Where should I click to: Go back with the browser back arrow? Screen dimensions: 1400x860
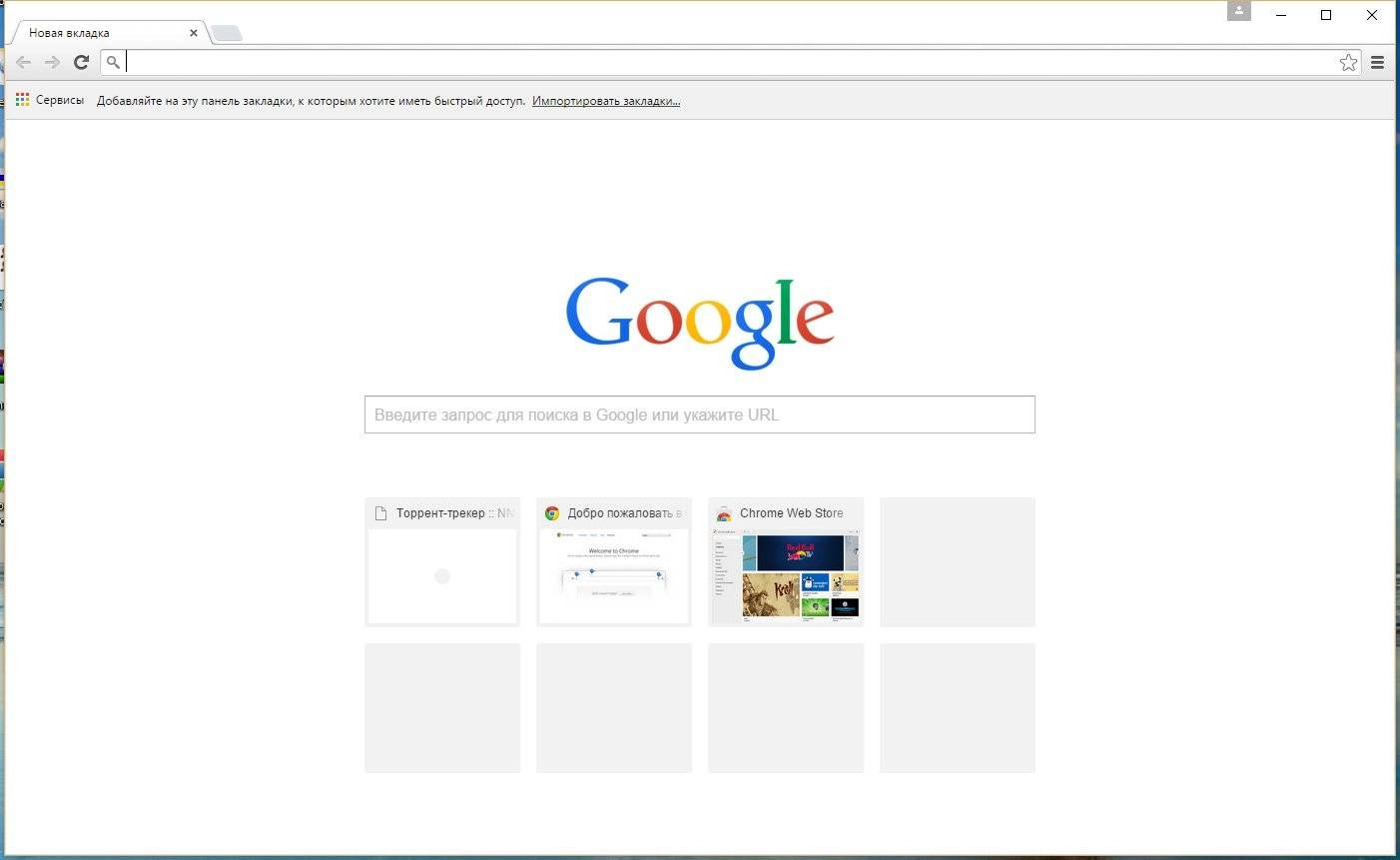(x=23, y=62)
